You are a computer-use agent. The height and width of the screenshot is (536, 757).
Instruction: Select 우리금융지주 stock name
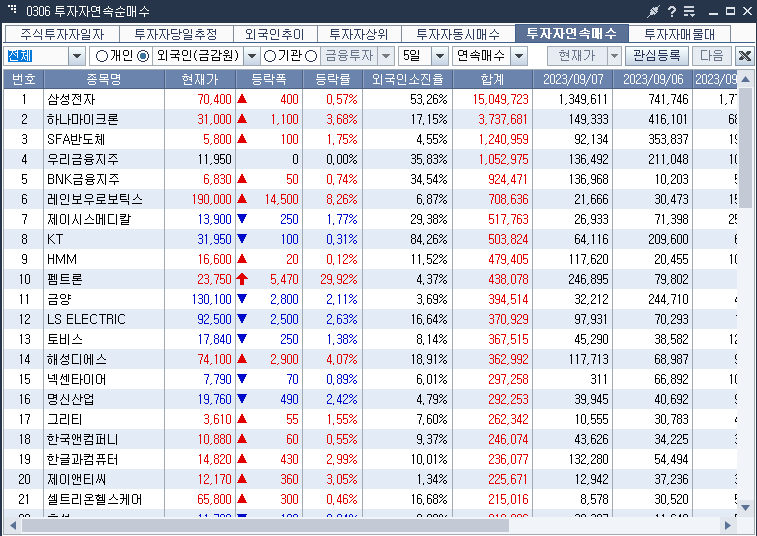(x=83, y=159)
